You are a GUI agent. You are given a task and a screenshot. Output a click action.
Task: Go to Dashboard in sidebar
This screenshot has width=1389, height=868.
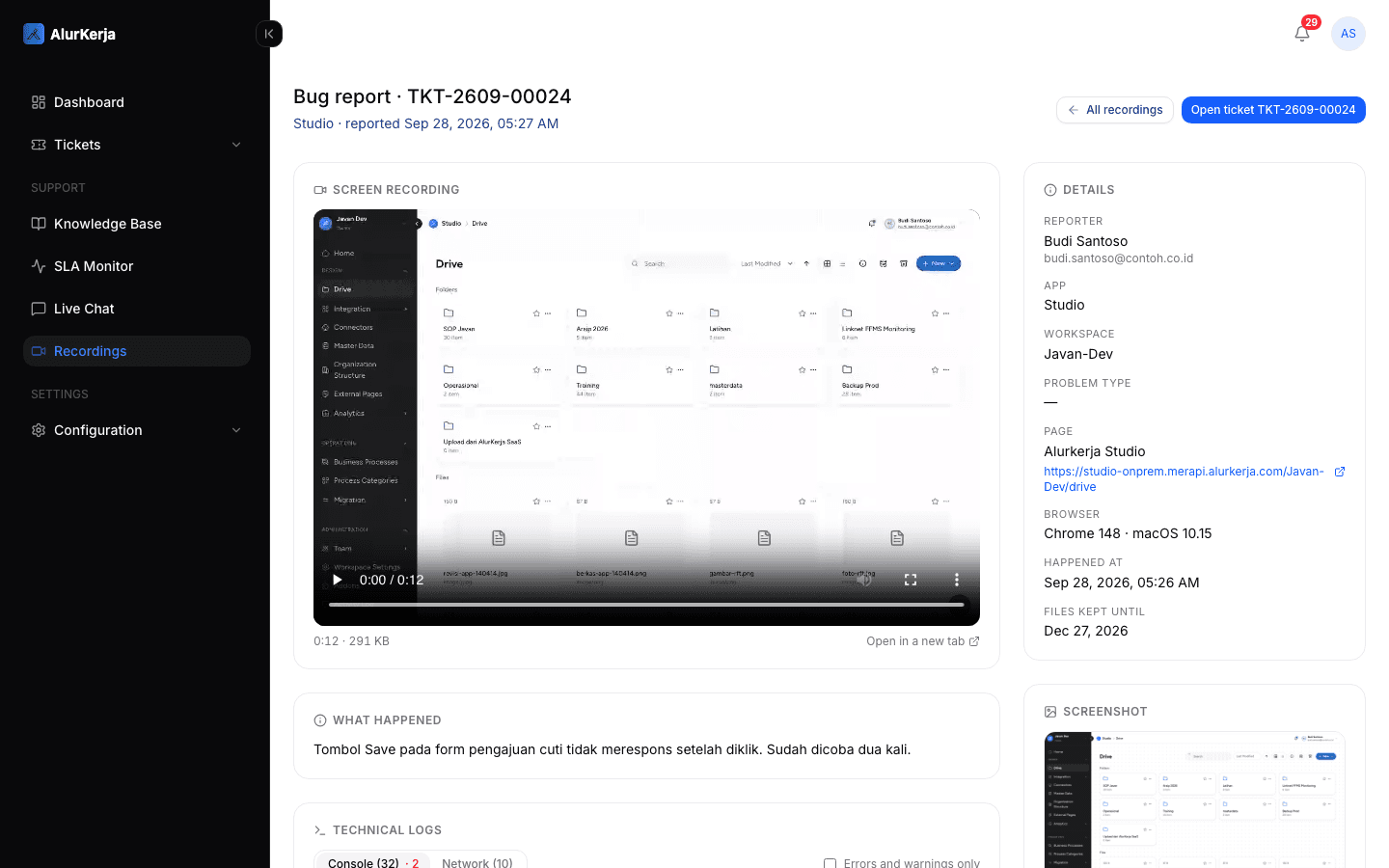coord(137,102)
